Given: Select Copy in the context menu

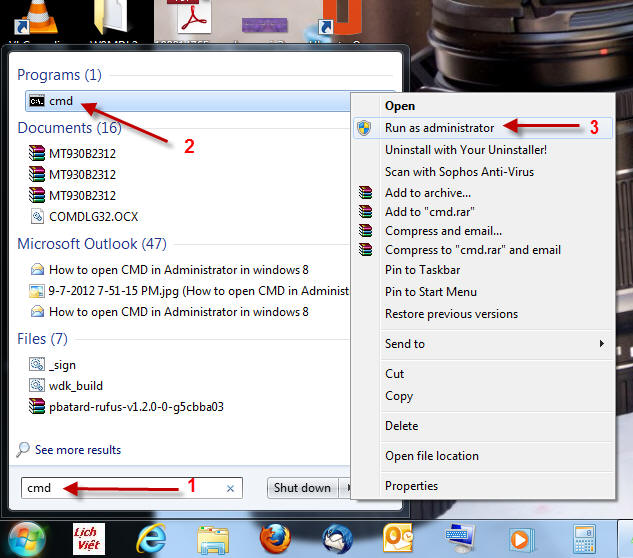Looking at the screenshot, I should 399,396.
